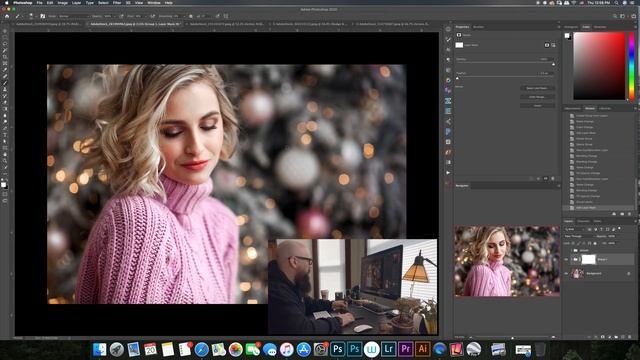The image size is (640, 360).
Task: Toggle the brush settings panel button
Action: pos(42,16)
